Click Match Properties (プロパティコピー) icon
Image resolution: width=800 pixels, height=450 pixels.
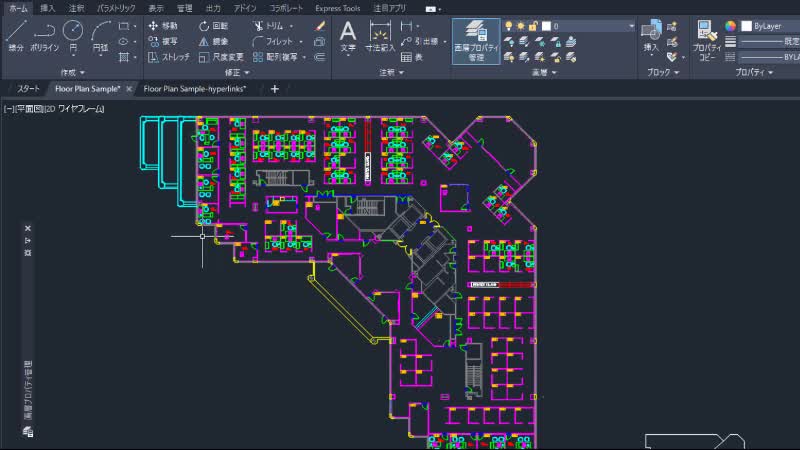click(x=707, y=41)
